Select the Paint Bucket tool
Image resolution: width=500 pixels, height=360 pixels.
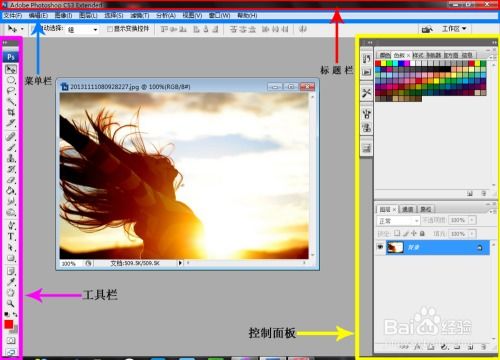(11, 191)
